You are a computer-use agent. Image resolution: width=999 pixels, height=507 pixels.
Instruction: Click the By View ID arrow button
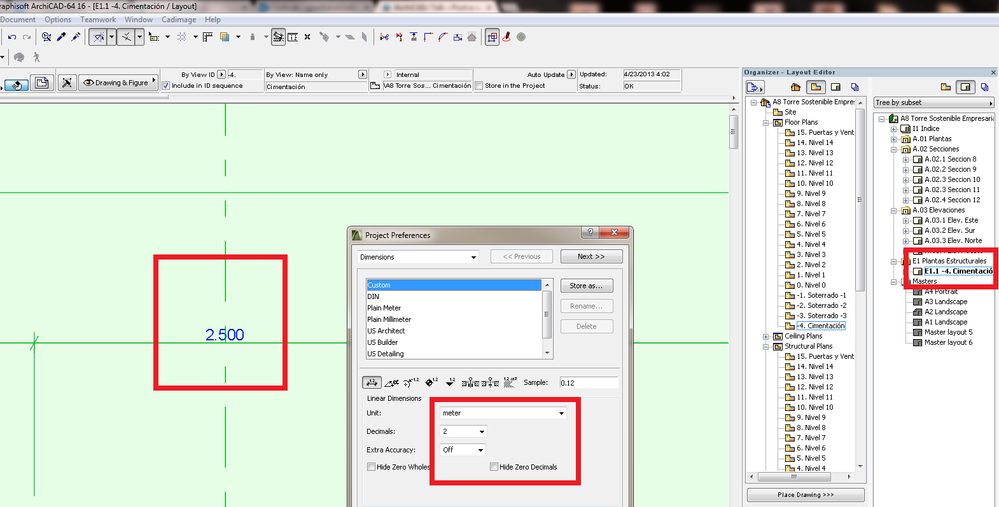pyautogui.click(x=222, y=75)
